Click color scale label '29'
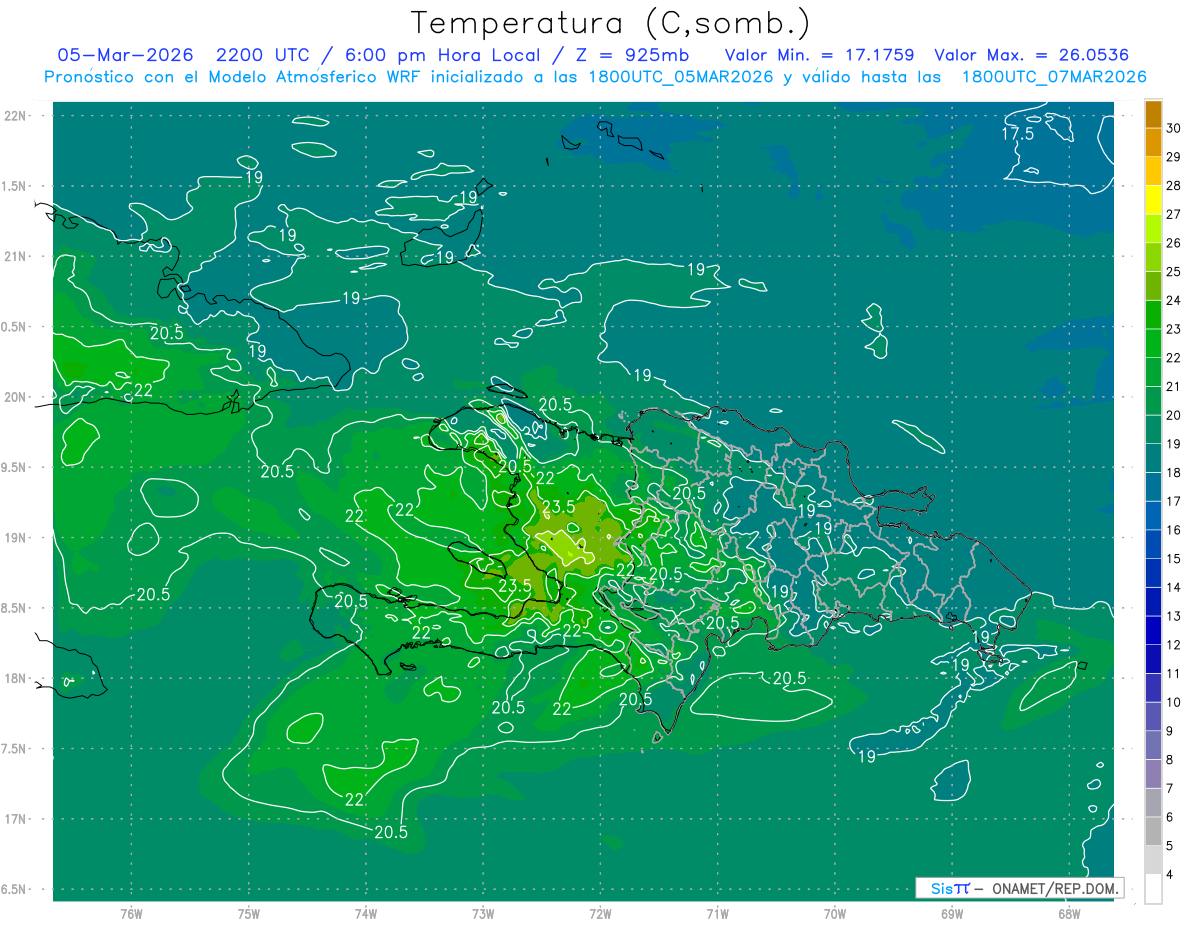This screenshot has width=1200, height=927. point(1175,157)
